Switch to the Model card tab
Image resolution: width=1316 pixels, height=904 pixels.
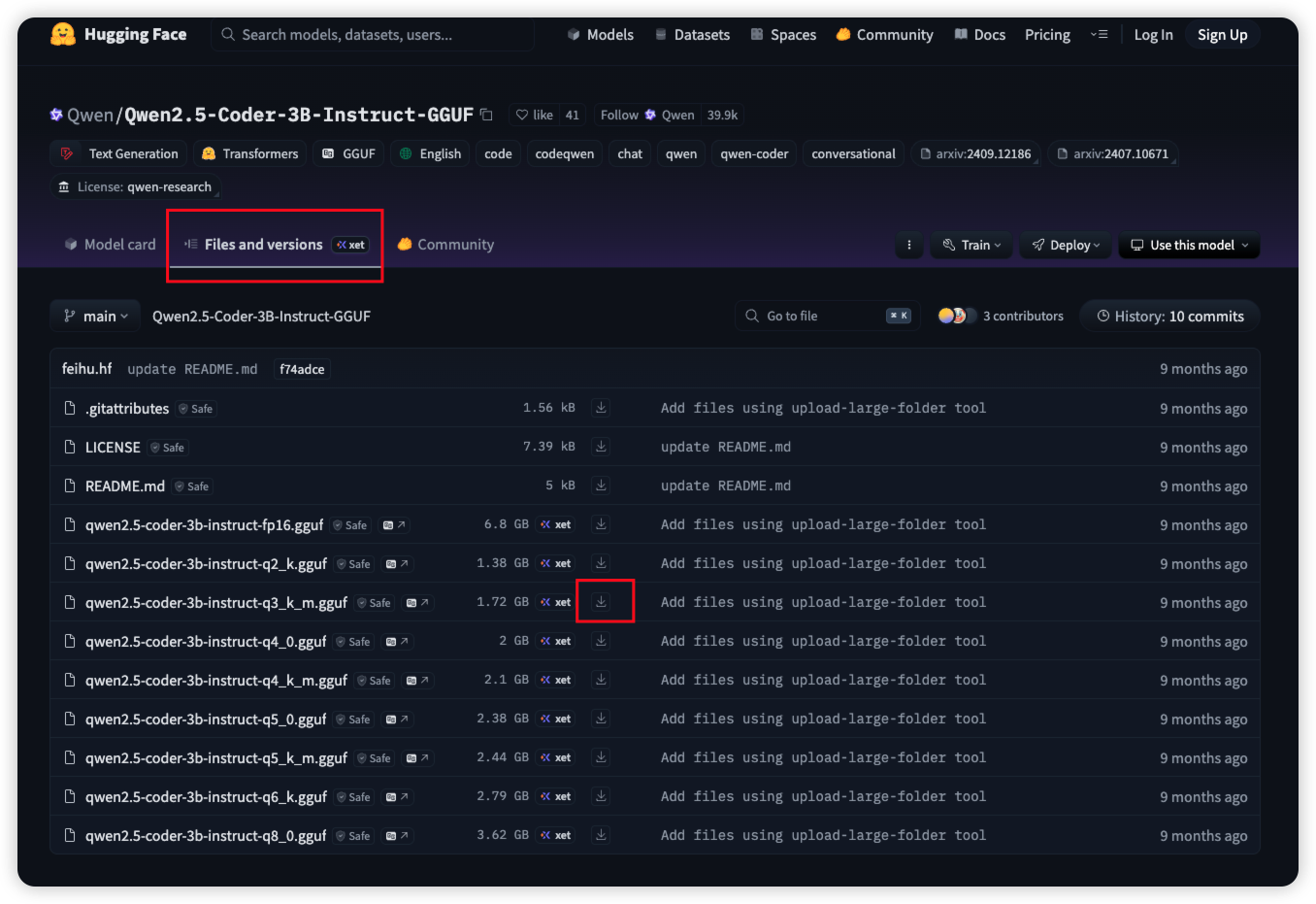(x=110, y=245)
